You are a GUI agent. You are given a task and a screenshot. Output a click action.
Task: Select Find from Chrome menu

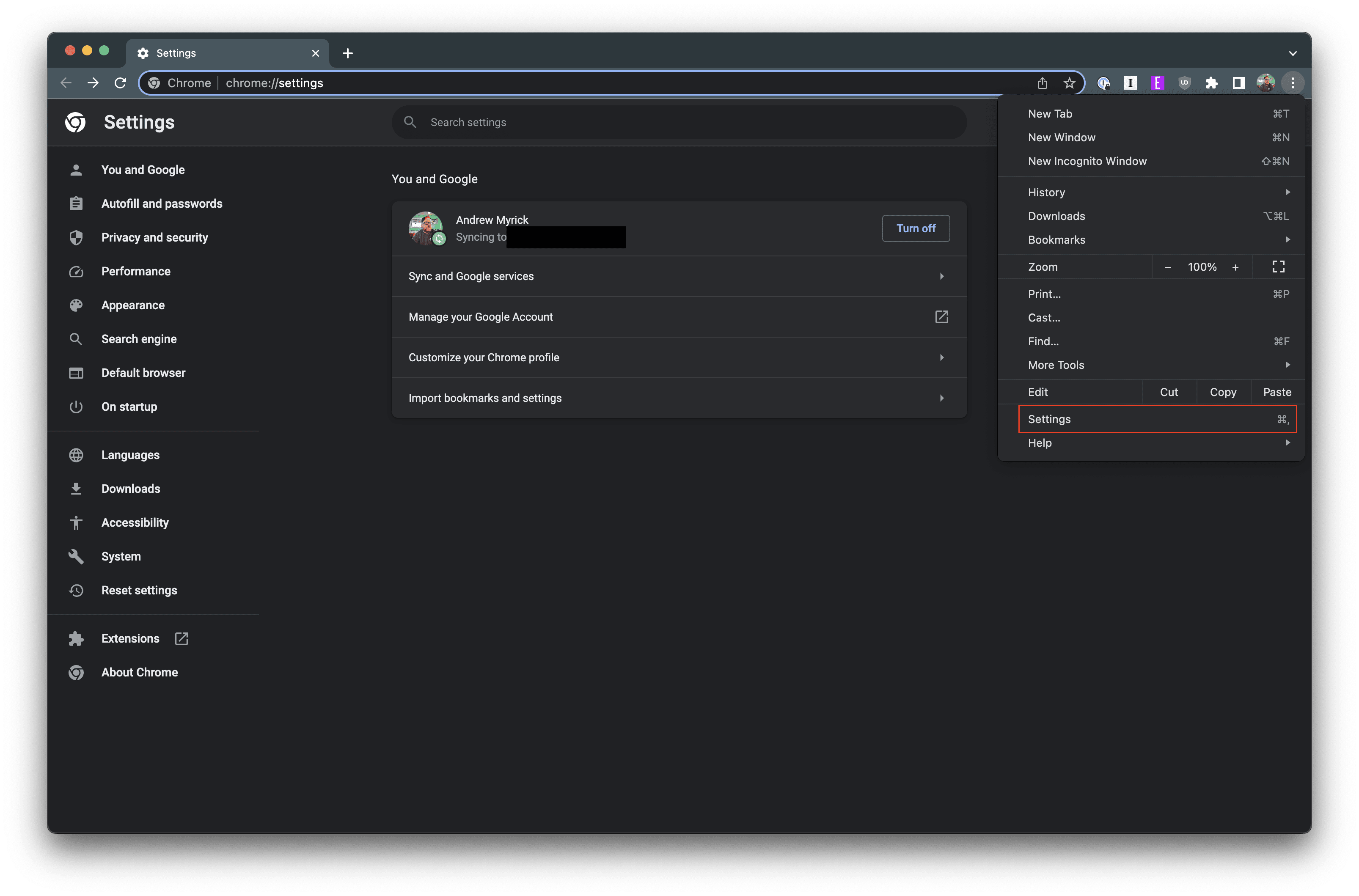(x=1151, y=341)
